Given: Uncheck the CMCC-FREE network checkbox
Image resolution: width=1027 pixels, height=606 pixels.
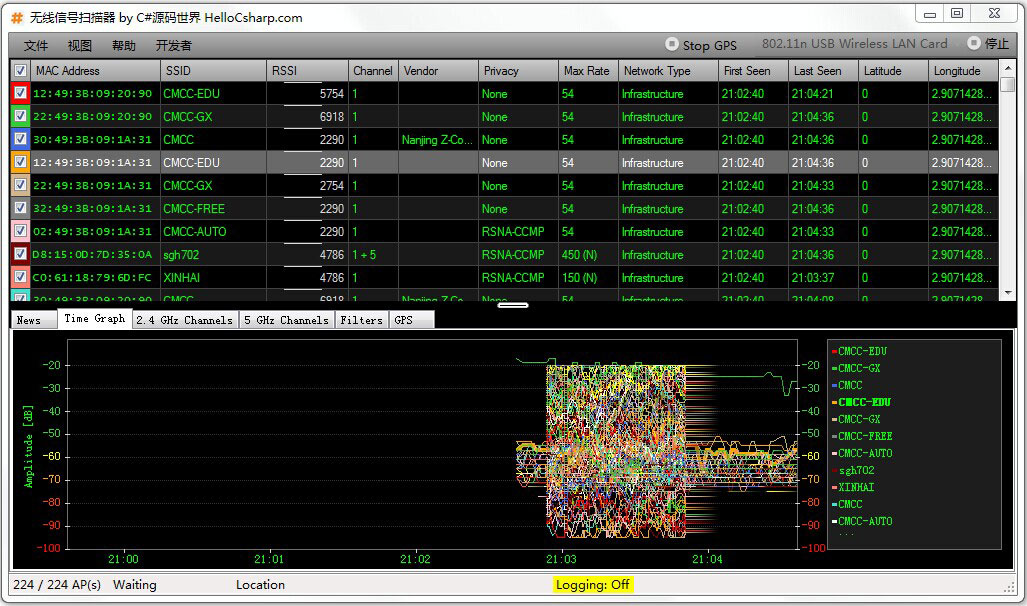Looking at the screenshot, I should pyautogui.click(x=20, y=208).
